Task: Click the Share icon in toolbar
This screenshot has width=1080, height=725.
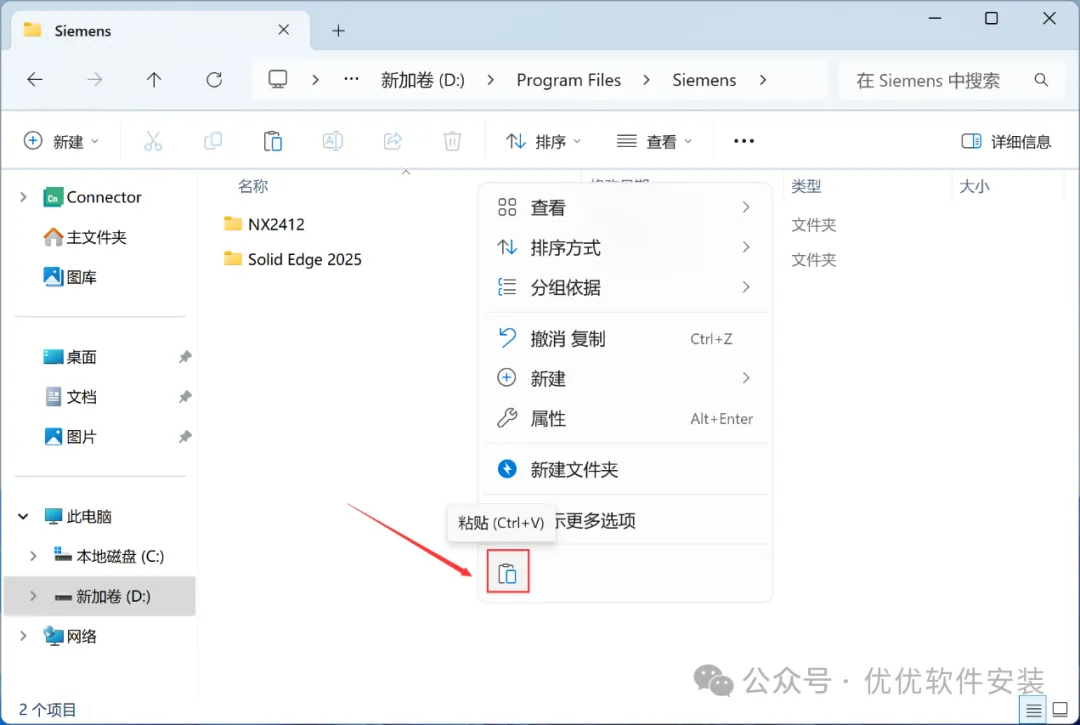Action: pyautogui.click(x=393, y=142)
